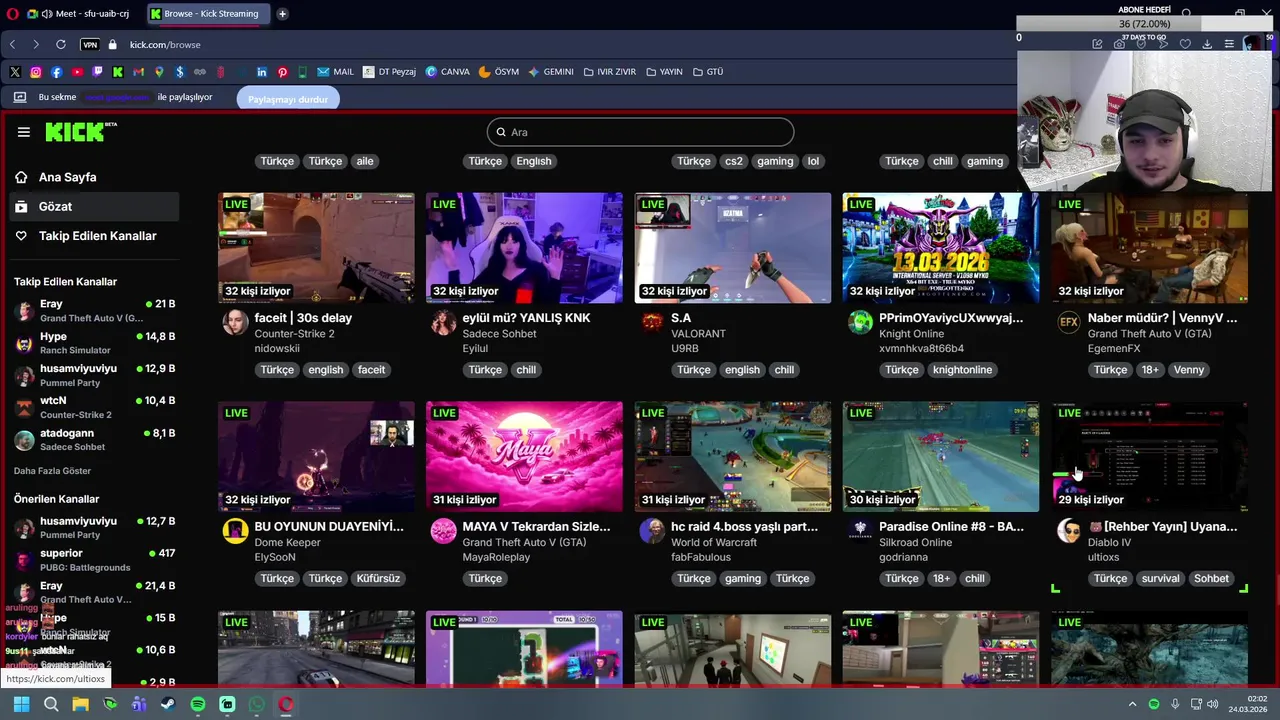Open MAYA V pink stream thumbnail
Image resolution: width=1280 pixels, height=720 pixels.
(524, 457)
